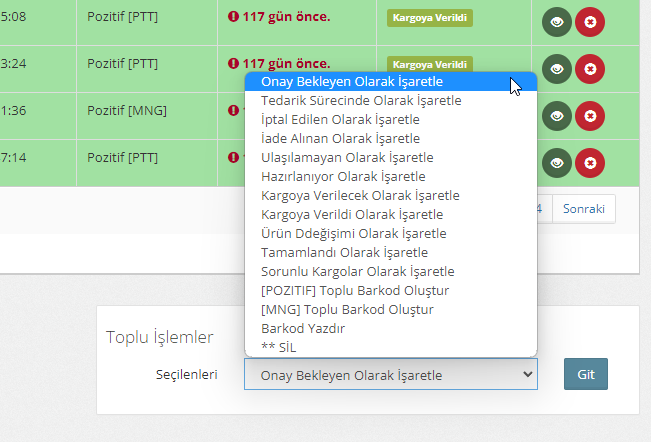This screenshot has height=442, width=651.
Task: Click the eye icon in the last row
Action: (x=558, y=162)
